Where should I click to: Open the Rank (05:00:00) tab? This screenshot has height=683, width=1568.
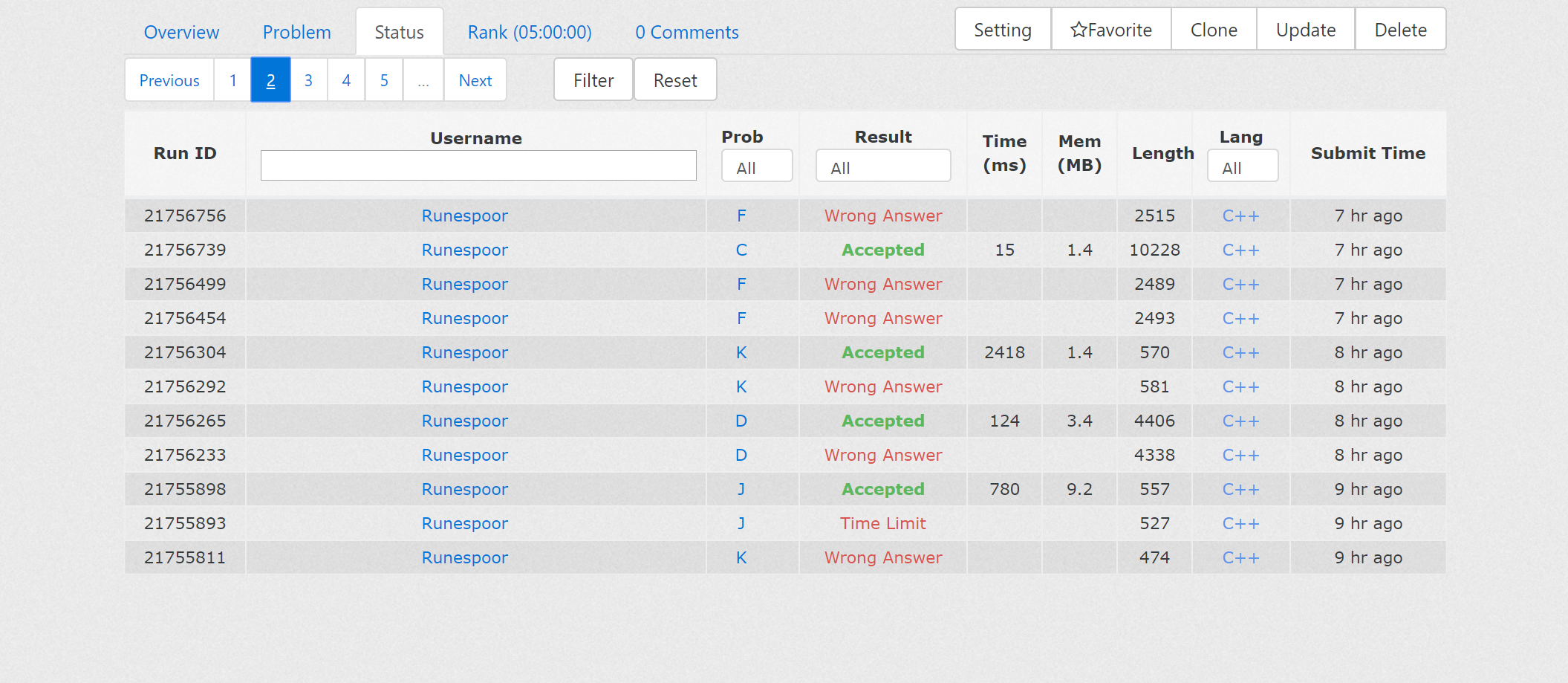point(529,33)
